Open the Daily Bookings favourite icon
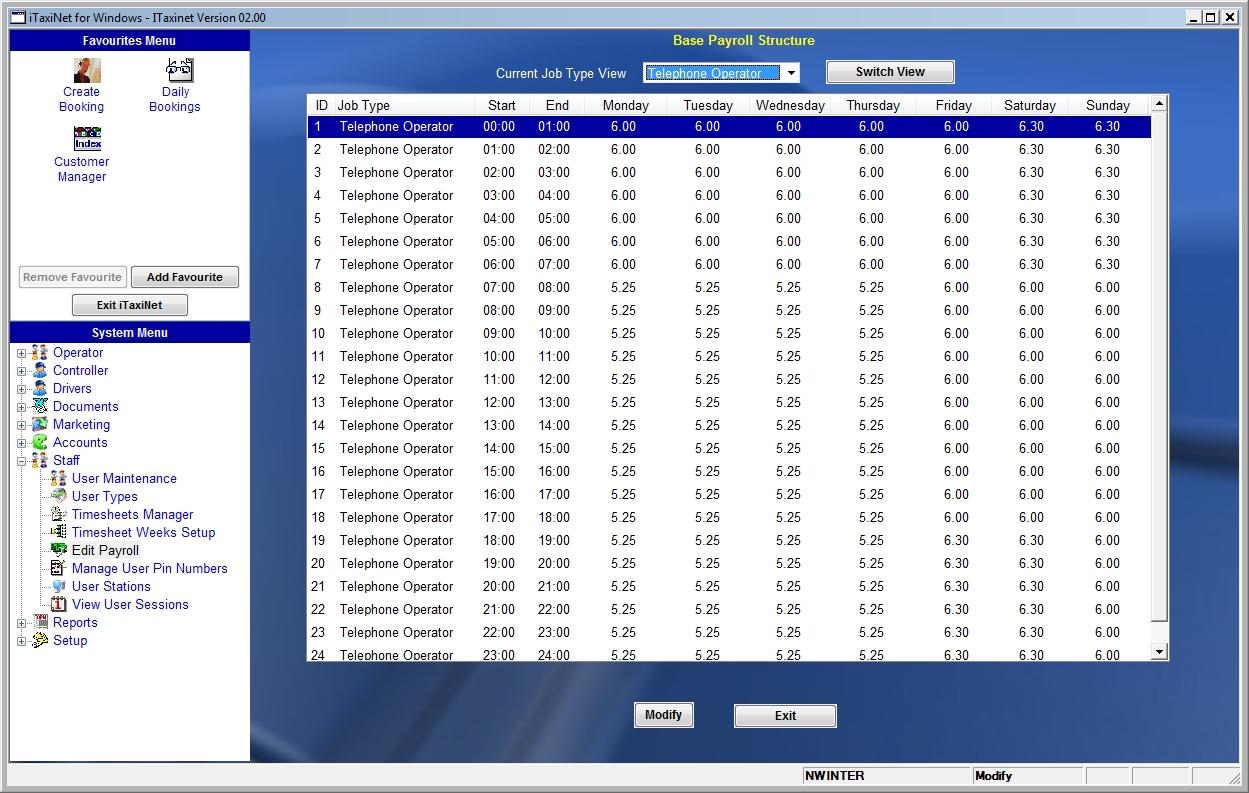The width and height of the screenshot is (1249, 793). pos(180,70)
